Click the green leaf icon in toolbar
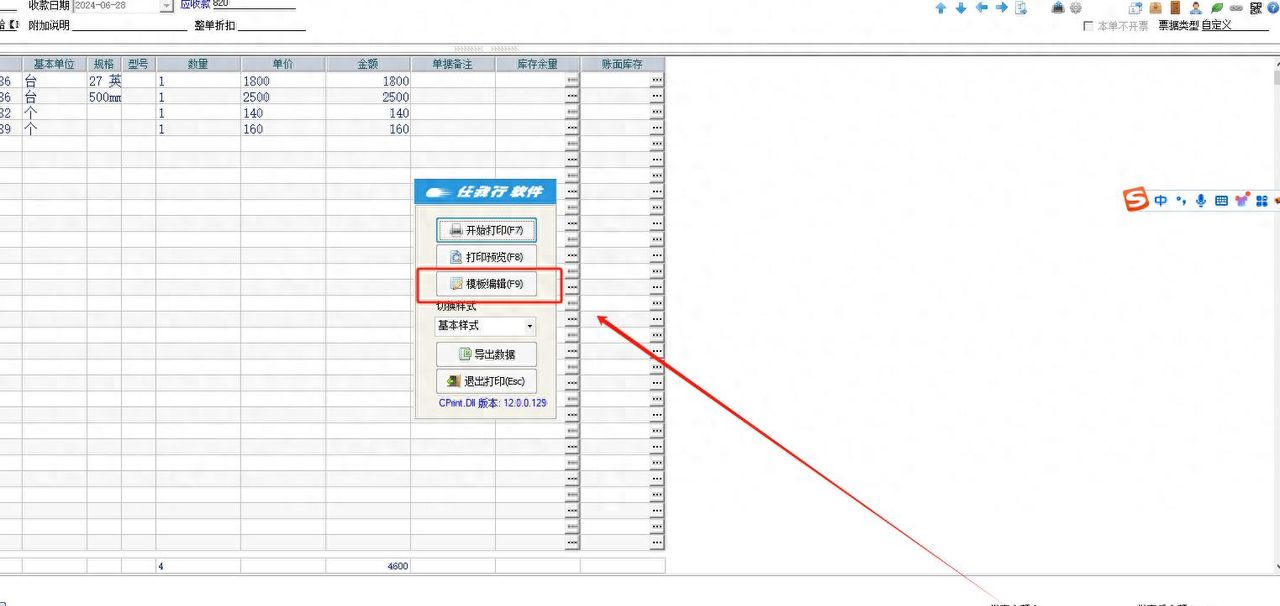The width and height of the screenshot is (1280, 606). (1217, 8)
